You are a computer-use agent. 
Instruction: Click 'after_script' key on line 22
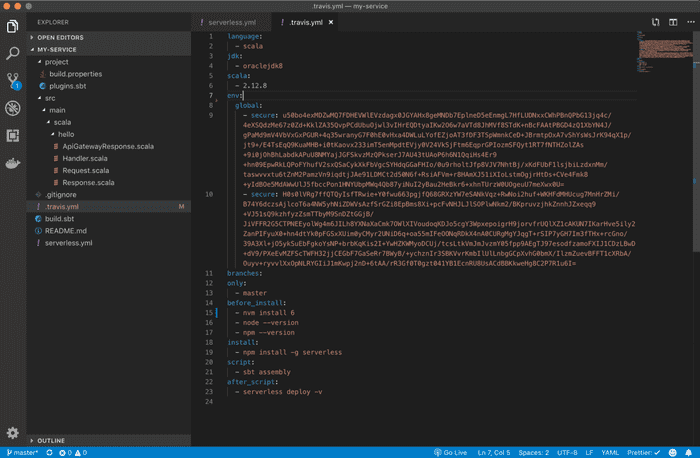[x=250, y=382]
